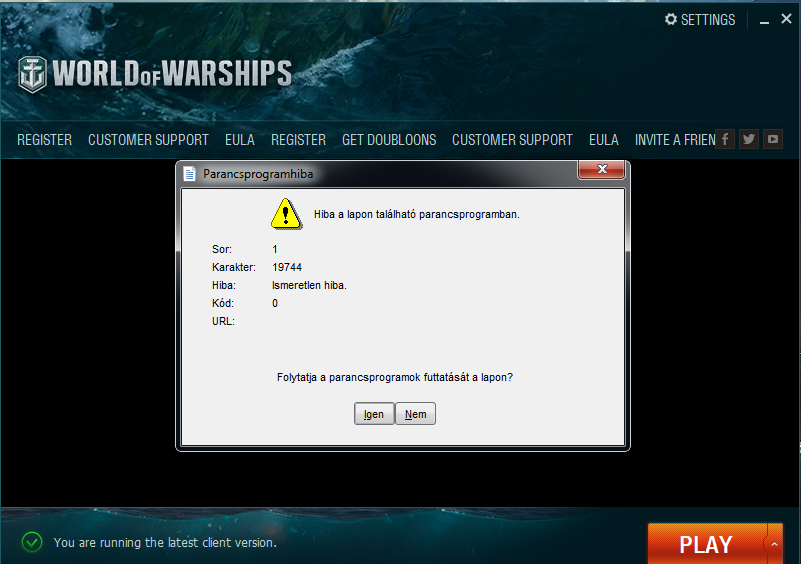This screenshot has width=801, height=564.
Task: Open the second REGISTER menu link
Action: 298,139
